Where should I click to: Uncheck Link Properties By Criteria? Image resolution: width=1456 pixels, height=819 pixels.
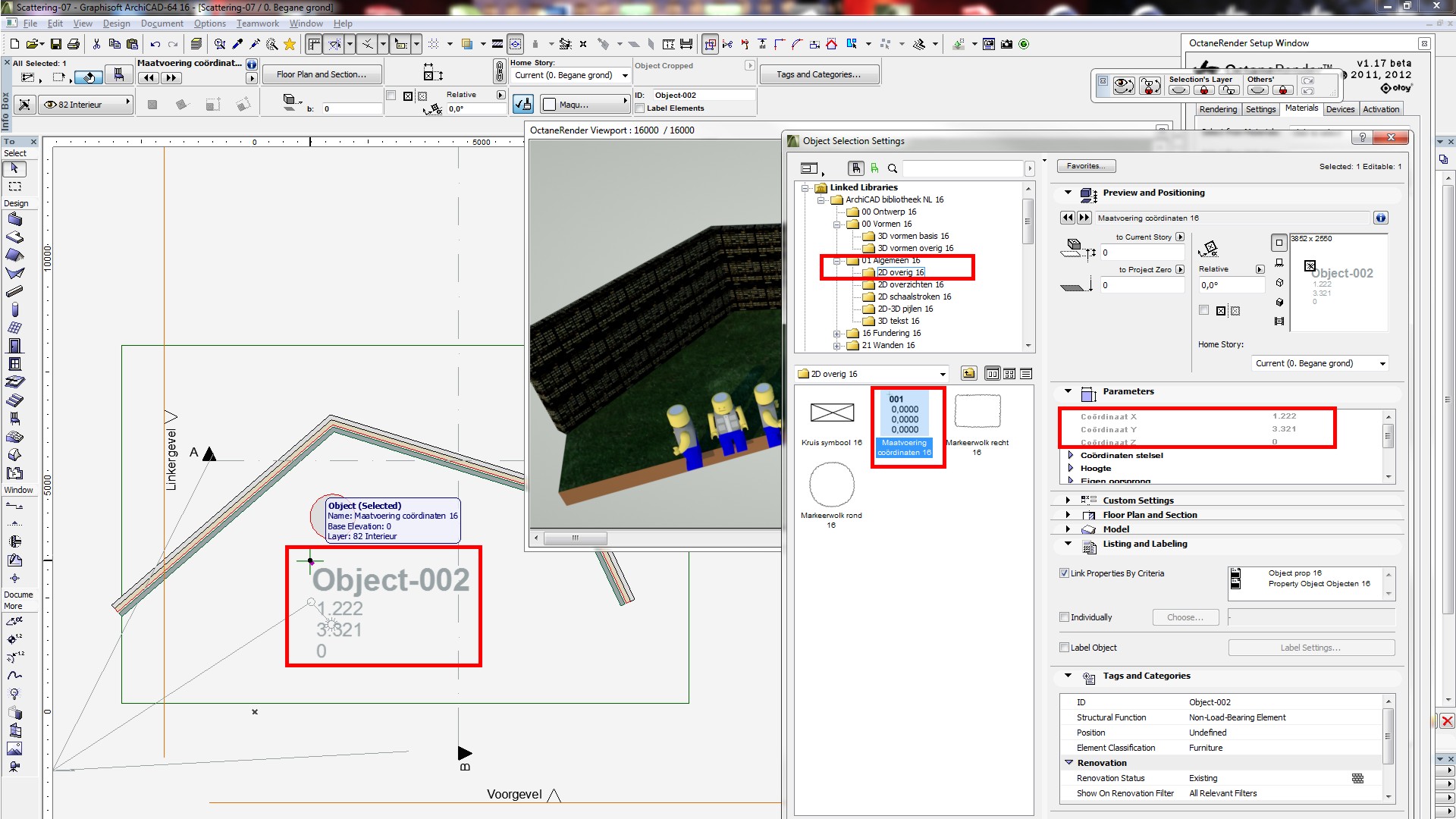(x=1064, y=573)
